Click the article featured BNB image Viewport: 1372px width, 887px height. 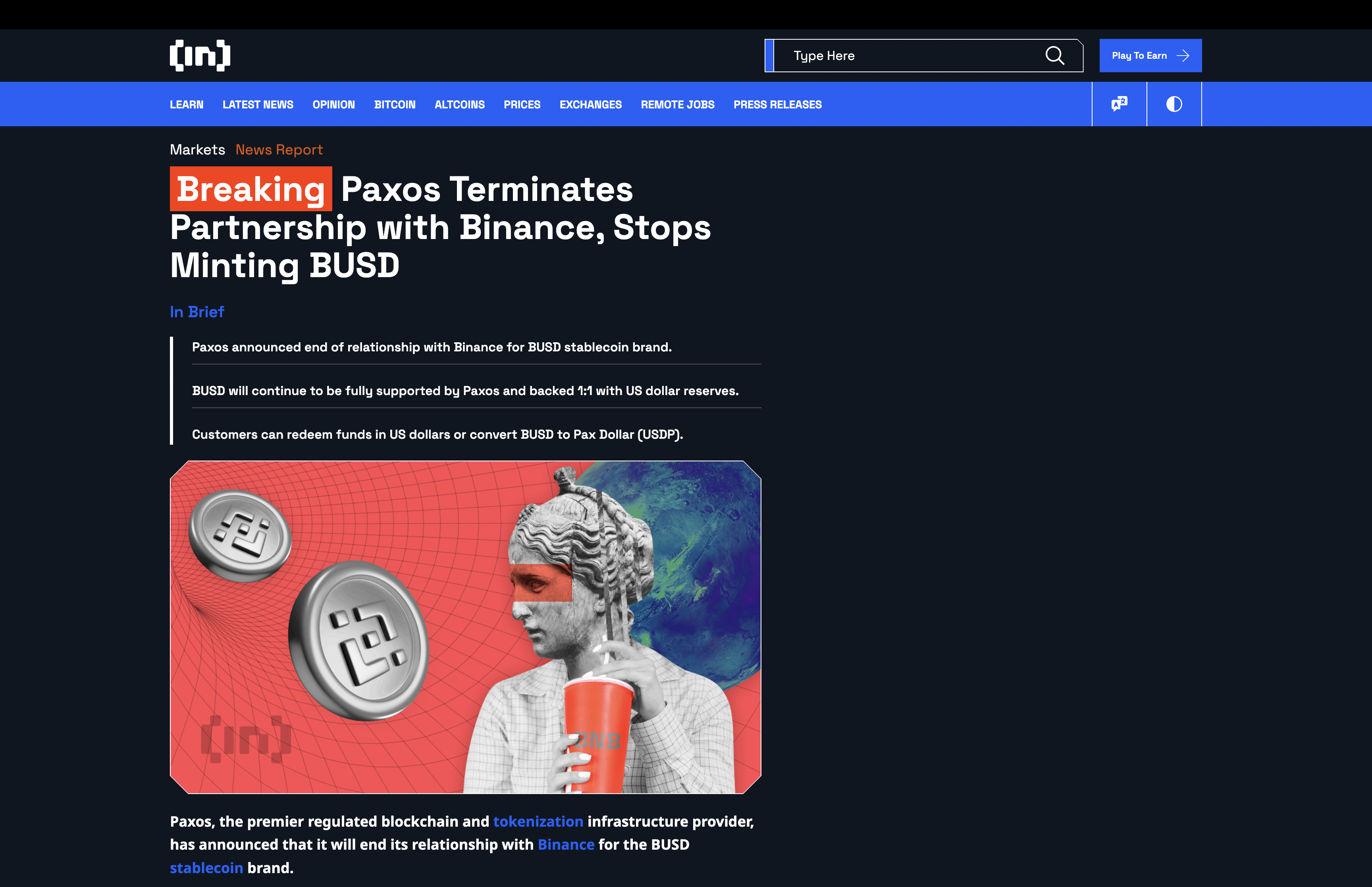click(465, 627)
